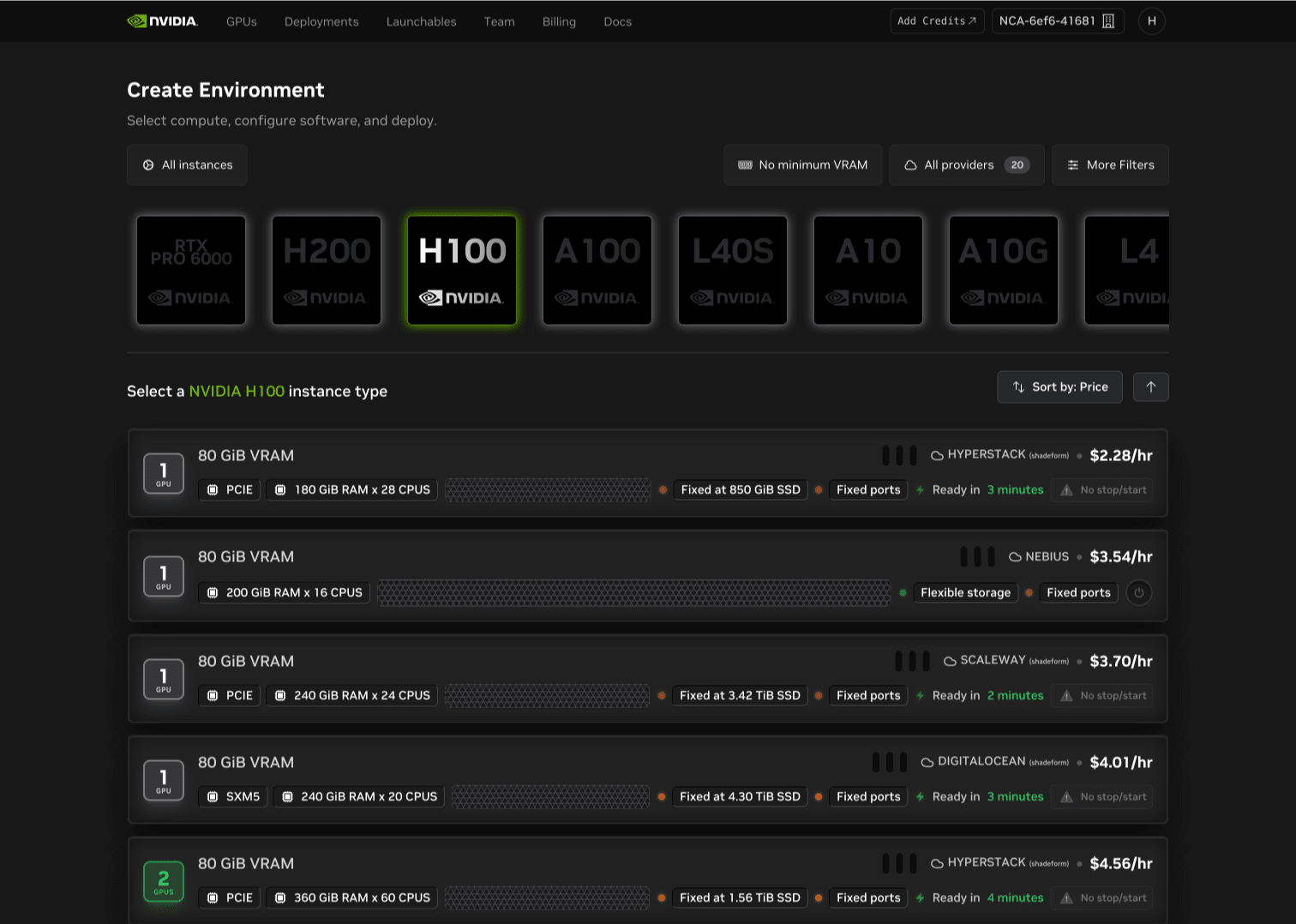Open No minimum VRAM dropdown
Image resolution: width=1296 pixels, height=924 pixels.
click(802, 165)
